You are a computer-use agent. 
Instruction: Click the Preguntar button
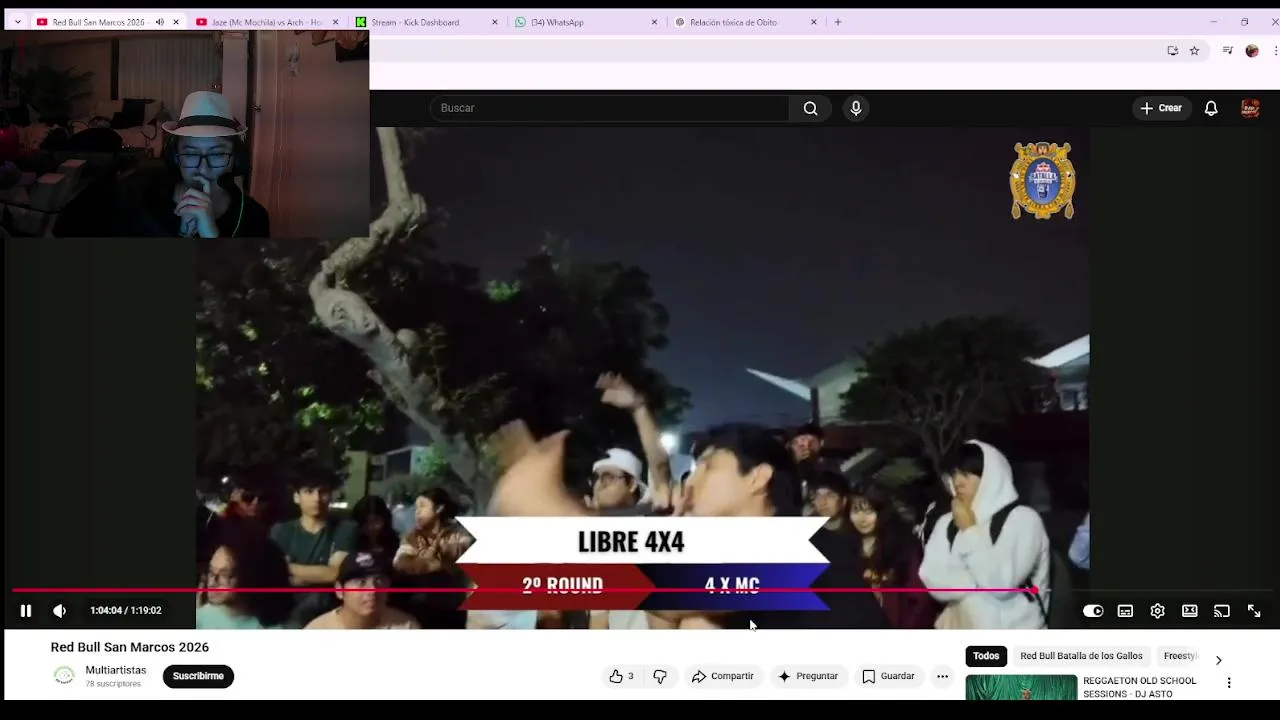pyautogui.click(x=808, y=677)
